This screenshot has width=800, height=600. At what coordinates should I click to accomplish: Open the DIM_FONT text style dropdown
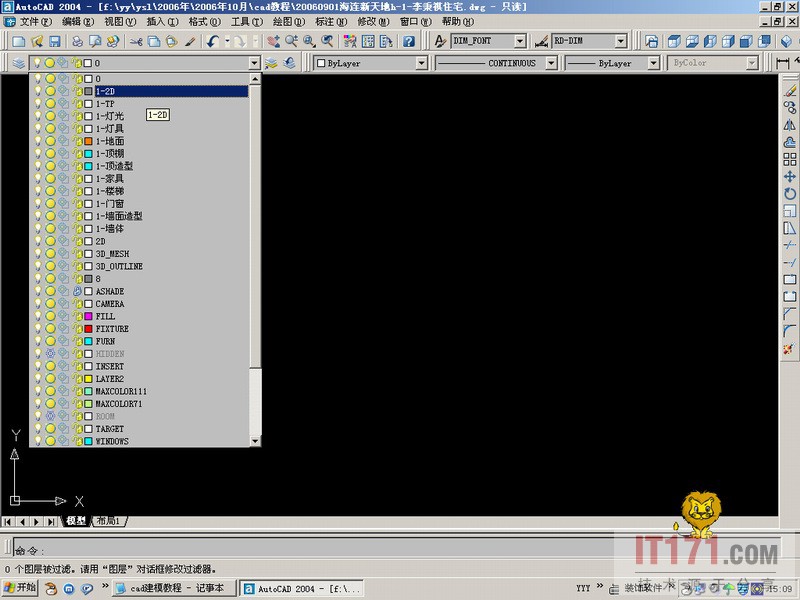pos(519,41)
